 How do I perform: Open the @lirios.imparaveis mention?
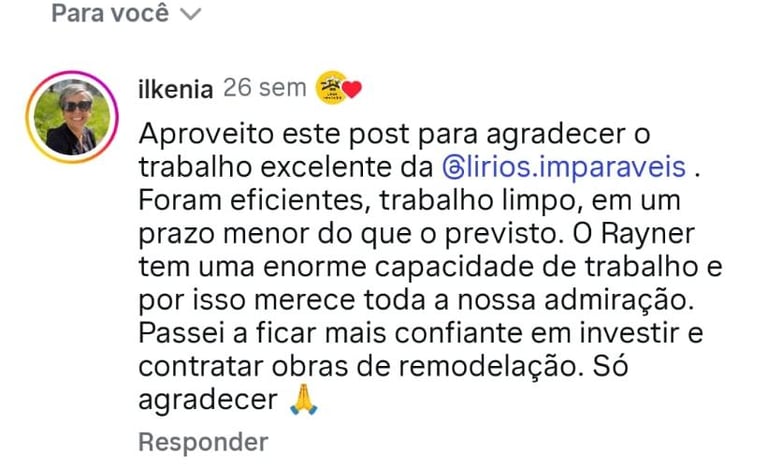[x=564, y=167]
